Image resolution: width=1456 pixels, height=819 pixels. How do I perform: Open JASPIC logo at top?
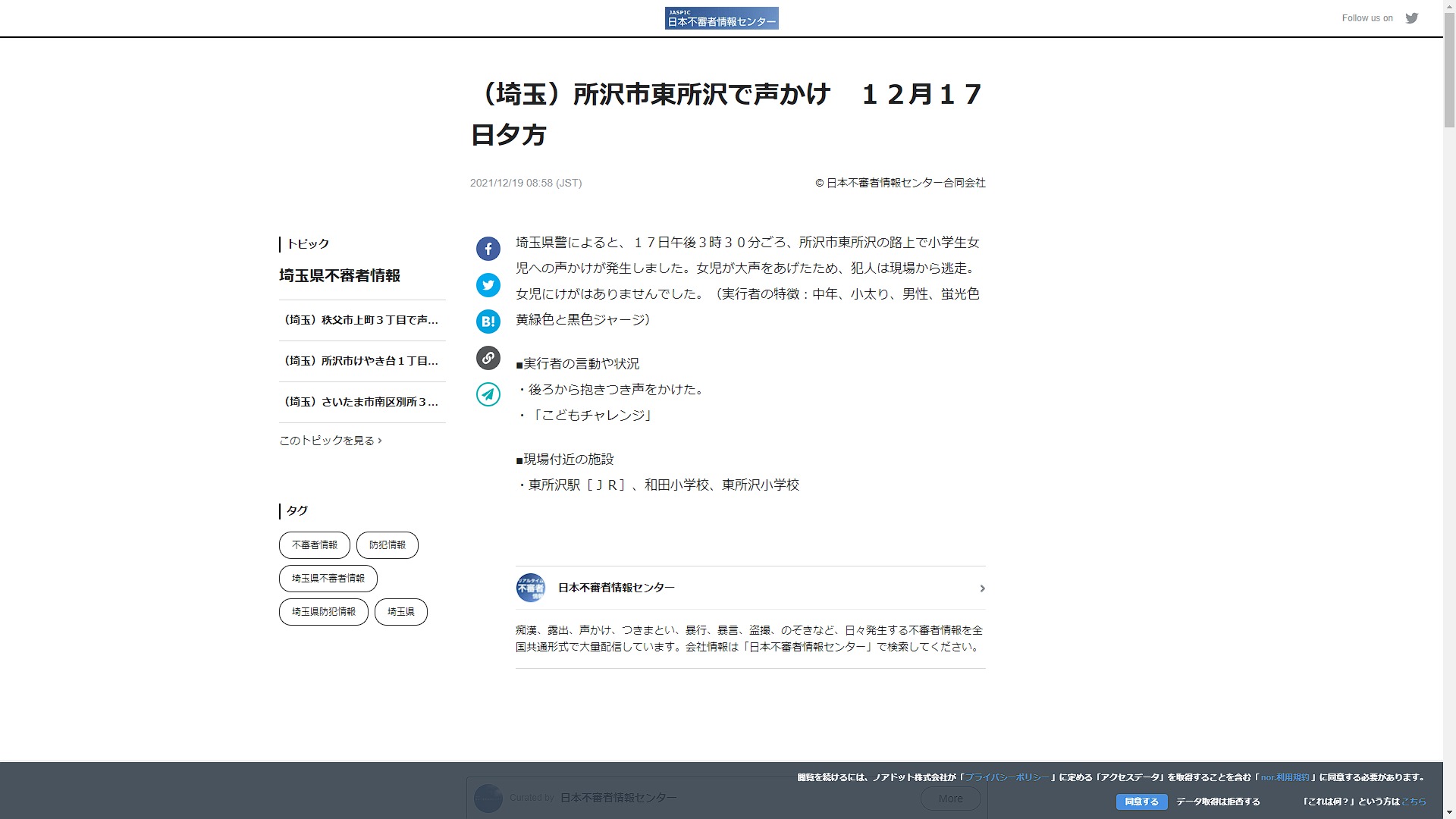(721, 18)
